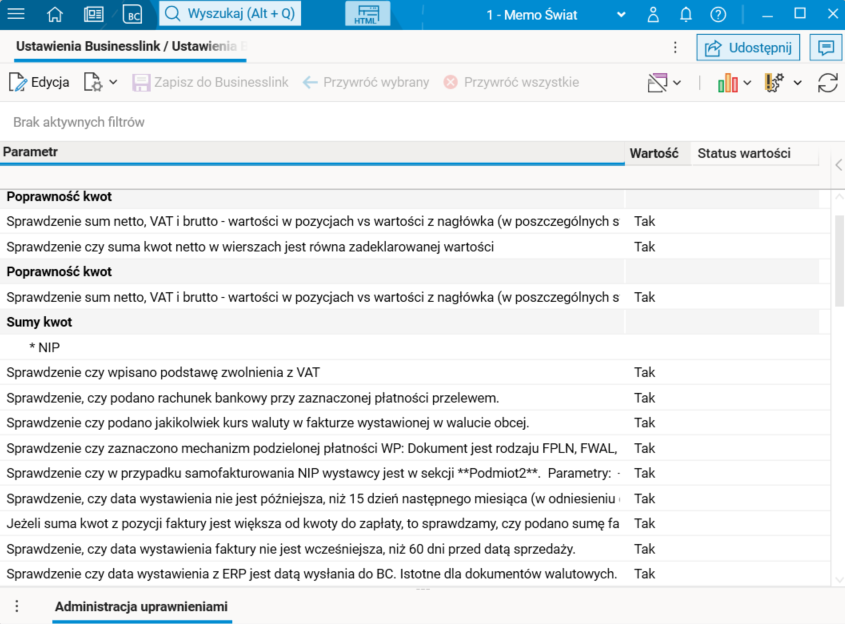The height and width of the screenshot is (624, 845).
Task: Click the account person icon
Action: [653, 14]
